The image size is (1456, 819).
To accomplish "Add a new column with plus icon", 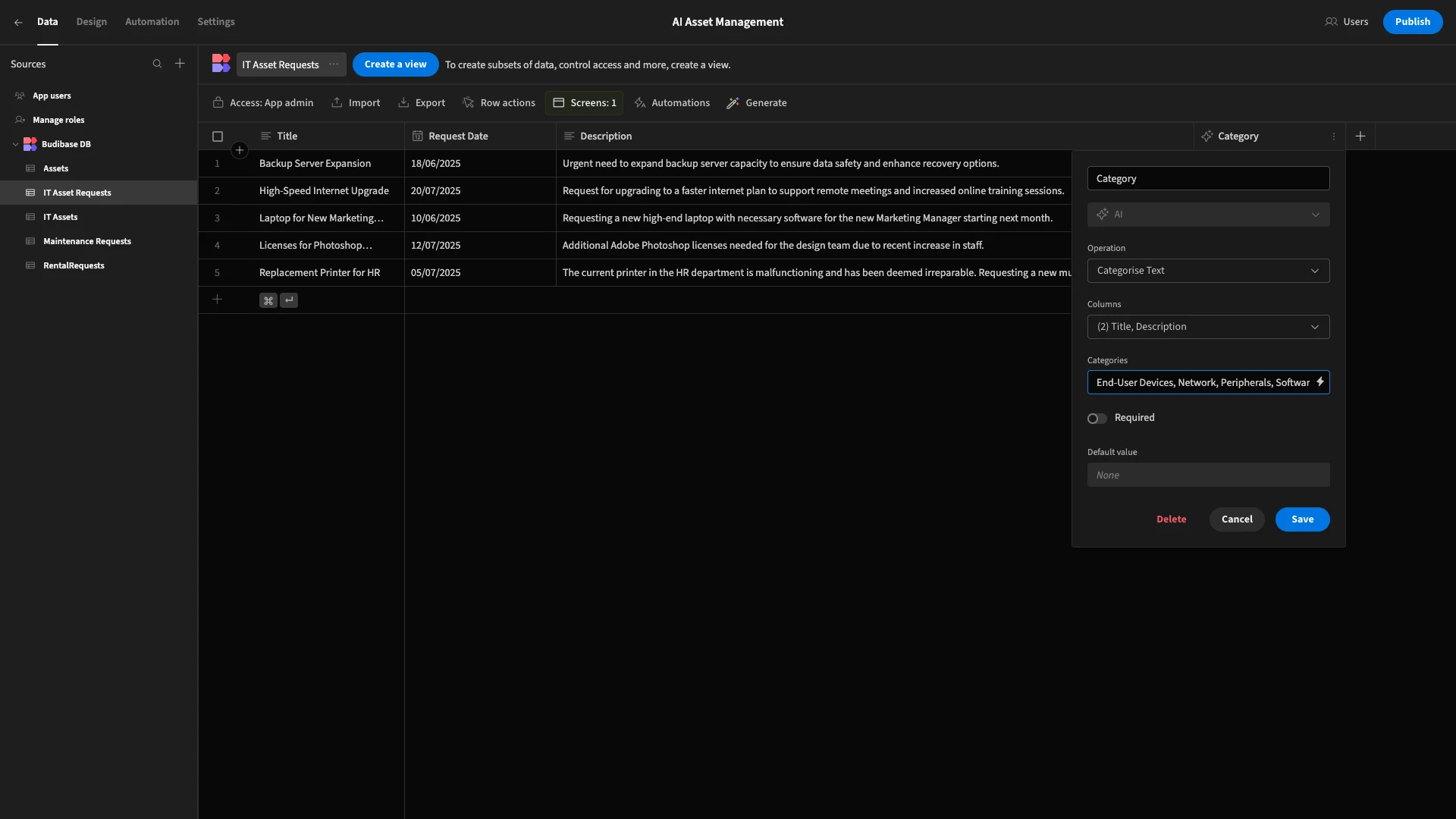I will click(x=1360, y=136).
